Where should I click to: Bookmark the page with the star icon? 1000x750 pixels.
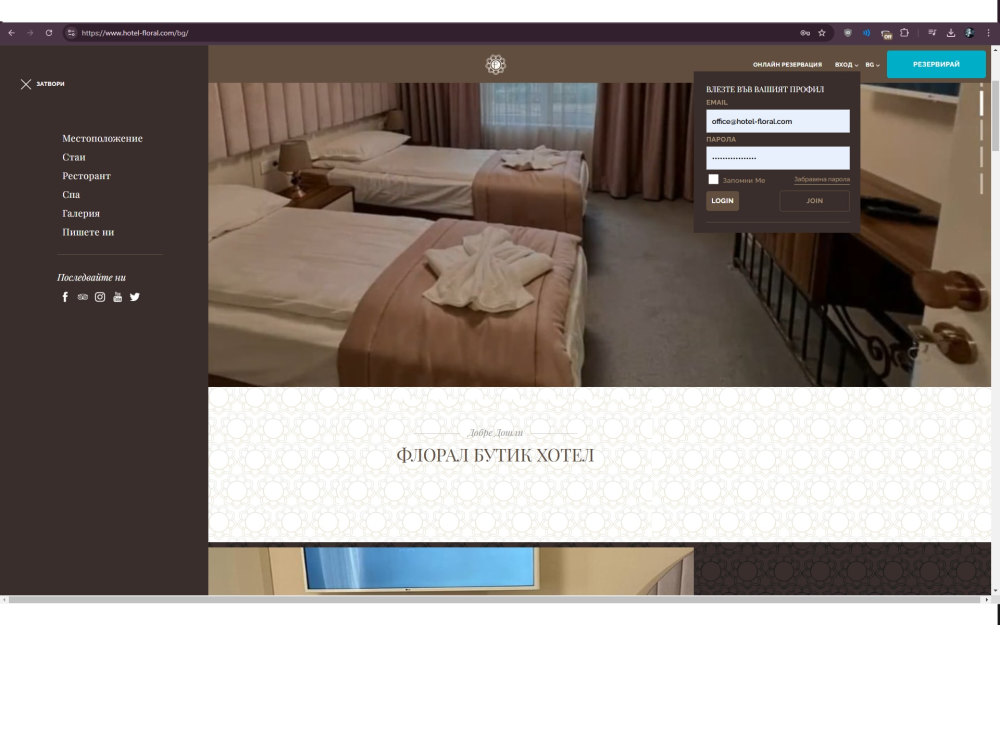pyautogui.click(x=822, y=33)
